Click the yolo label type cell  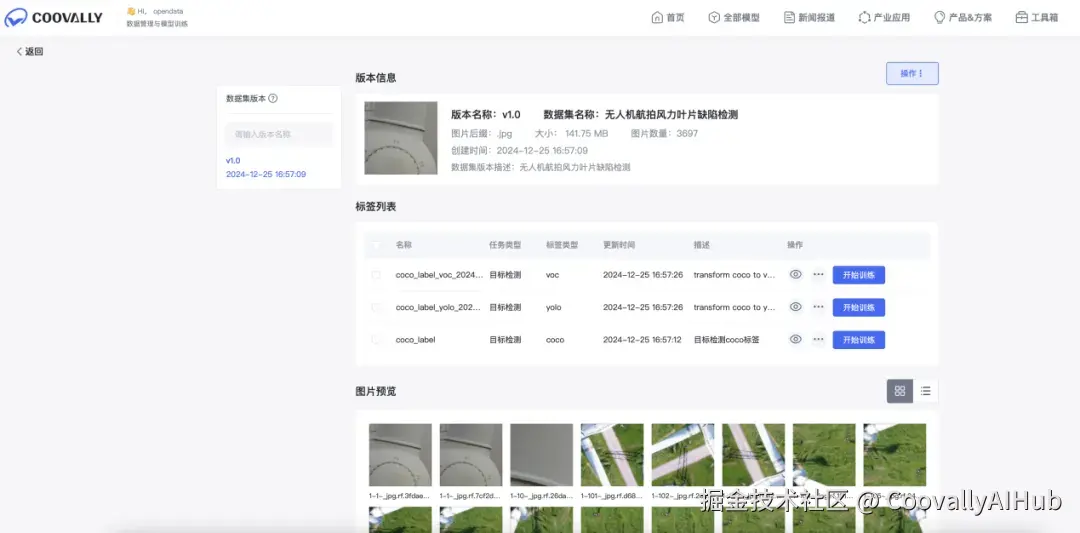pos(554,307)
